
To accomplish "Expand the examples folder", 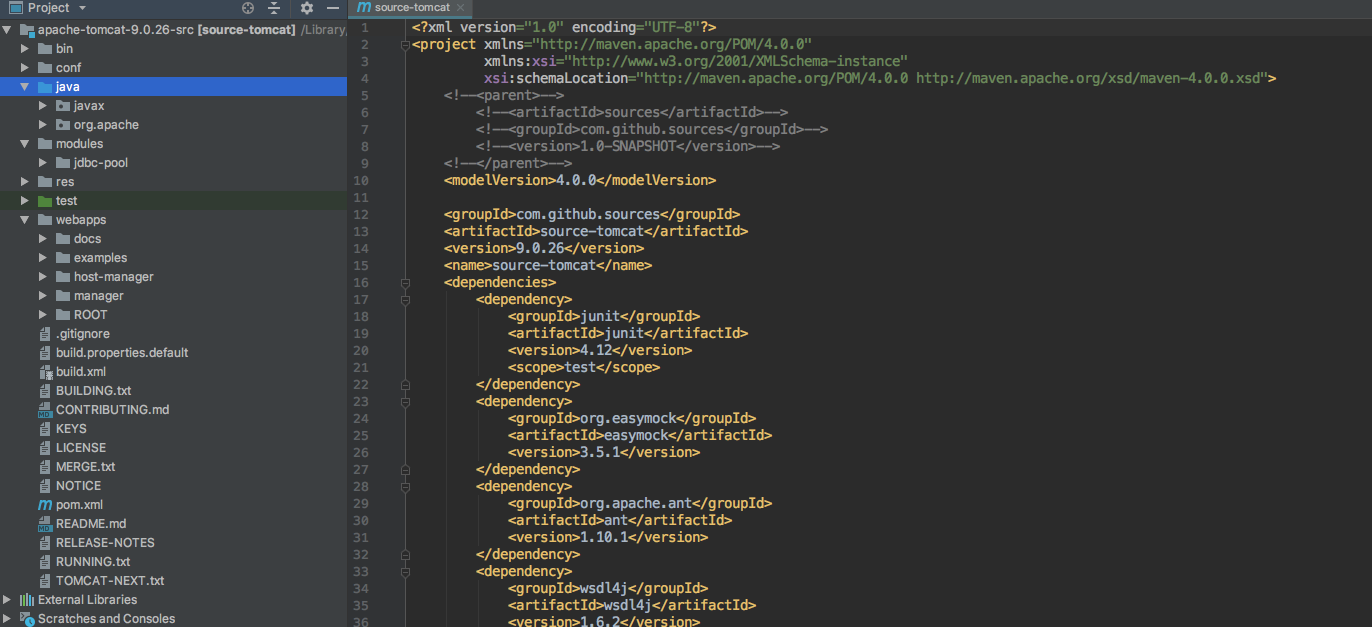I will point(43,258).
